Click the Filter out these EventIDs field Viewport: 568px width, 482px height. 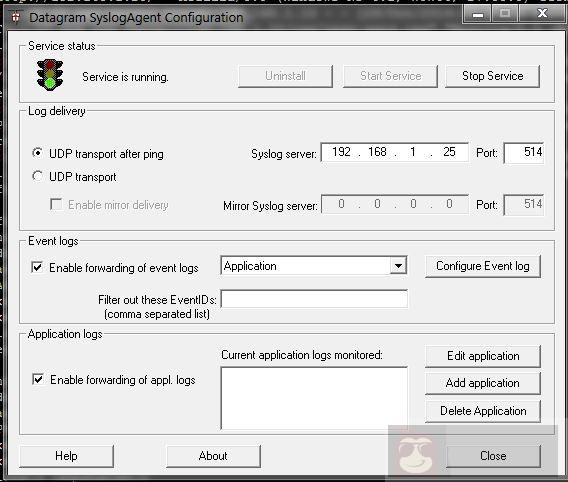click(314, 299)
